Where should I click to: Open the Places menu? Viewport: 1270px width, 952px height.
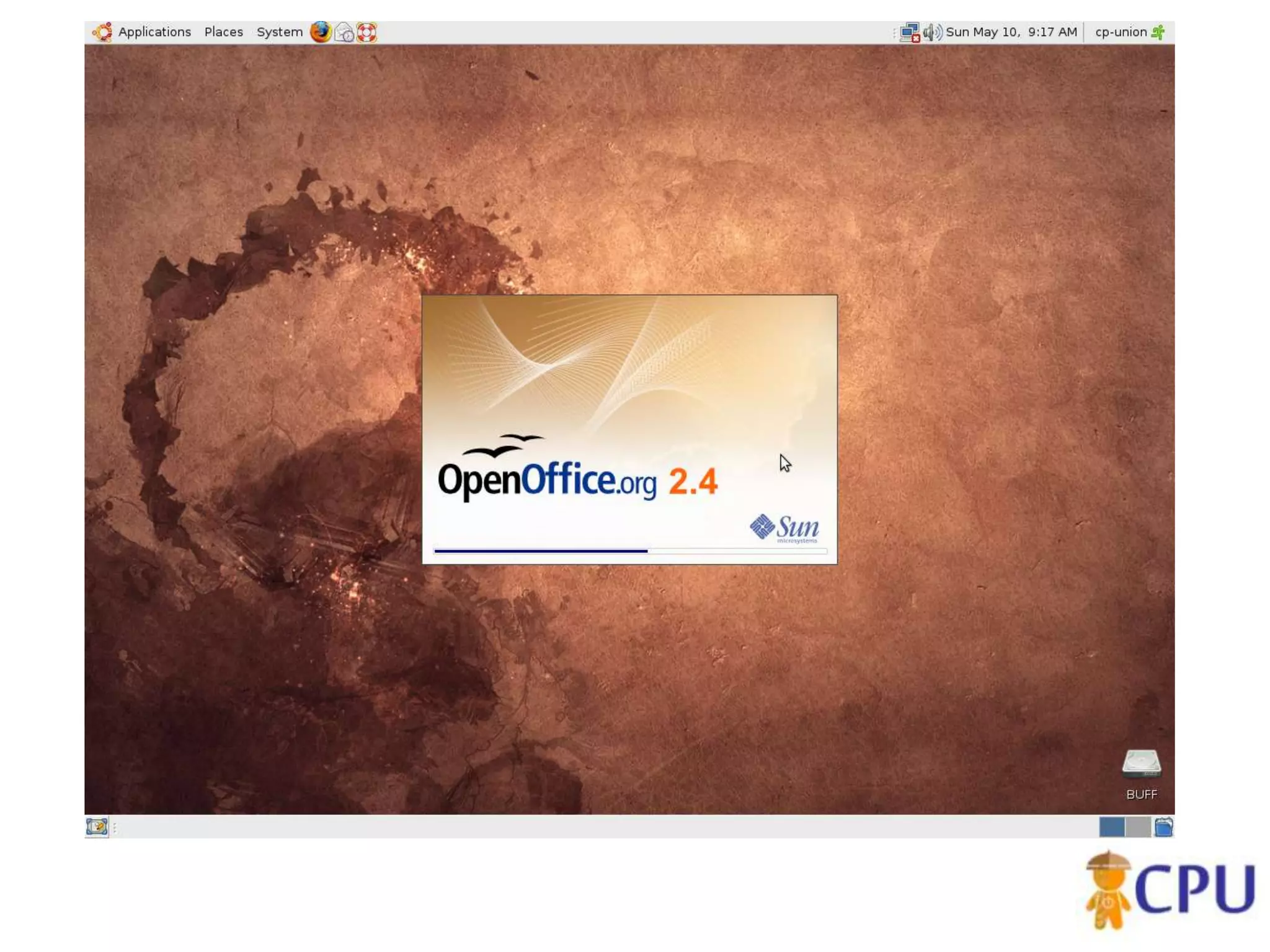pos(223,32)
